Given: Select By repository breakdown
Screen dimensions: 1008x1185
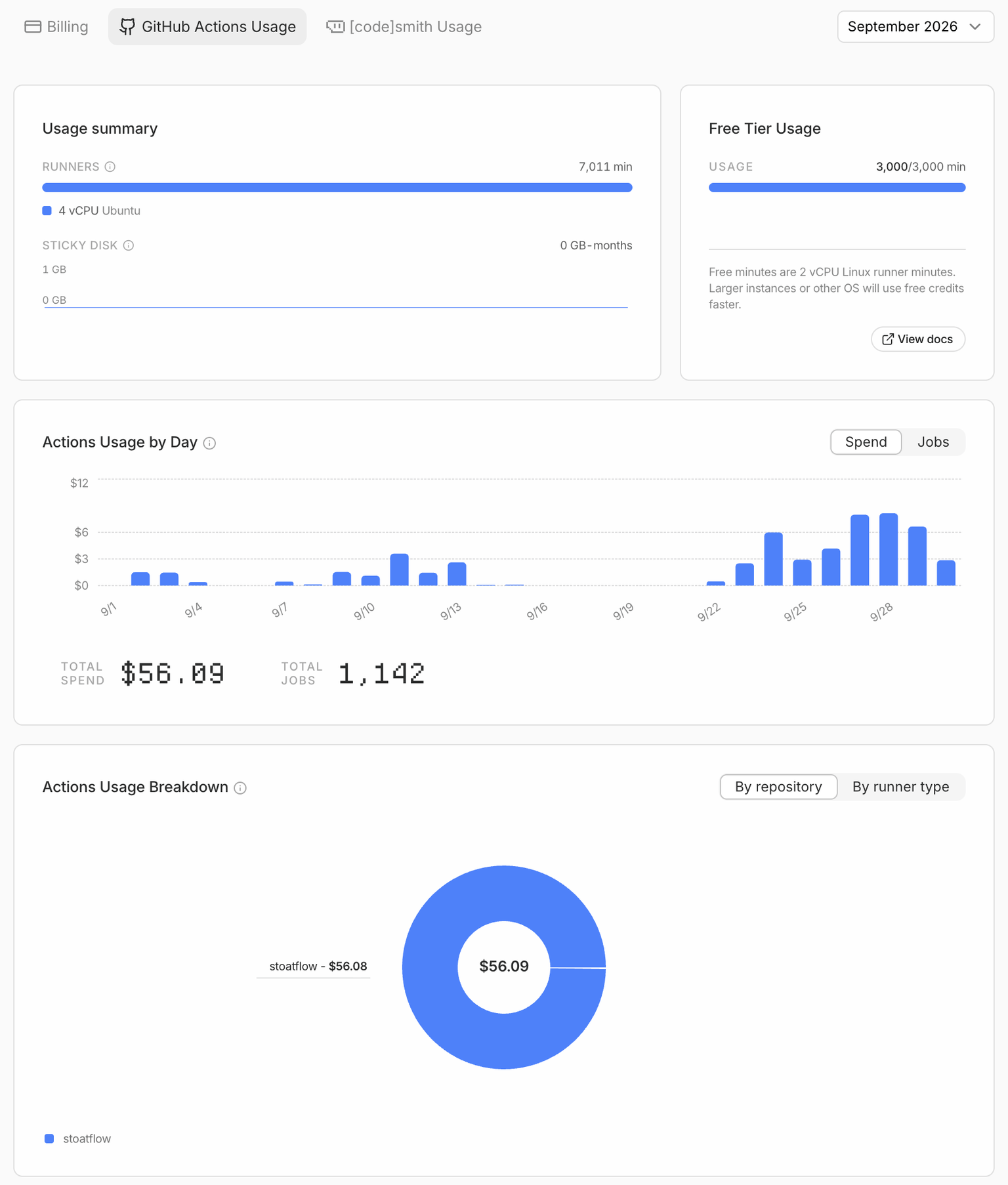Looking at the screenshot, I should pos(778,787).
